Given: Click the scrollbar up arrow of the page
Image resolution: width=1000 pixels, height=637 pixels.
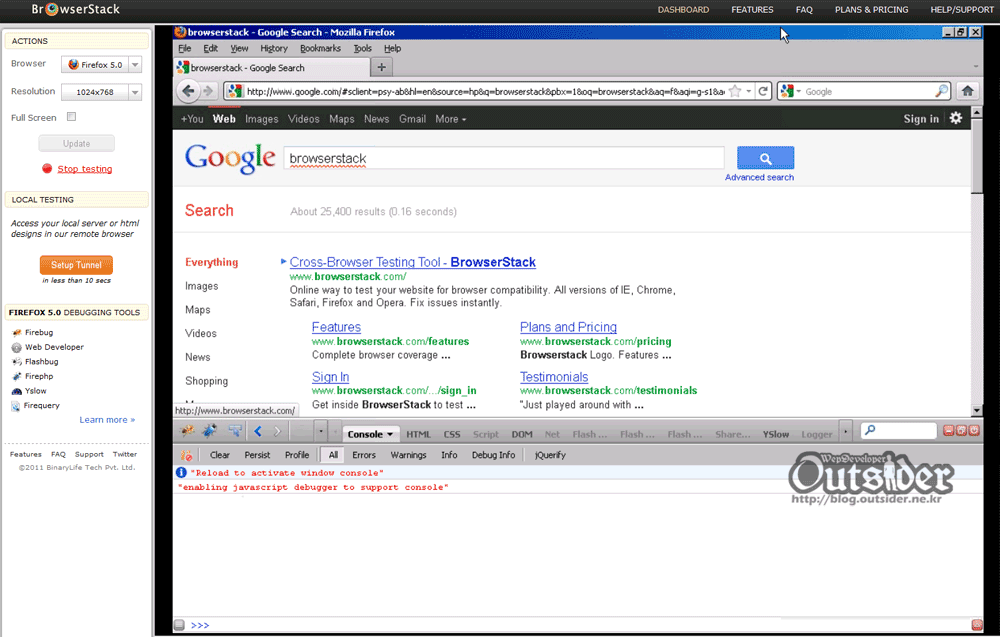Looking at the screenshot, I should tap(976, 112).
